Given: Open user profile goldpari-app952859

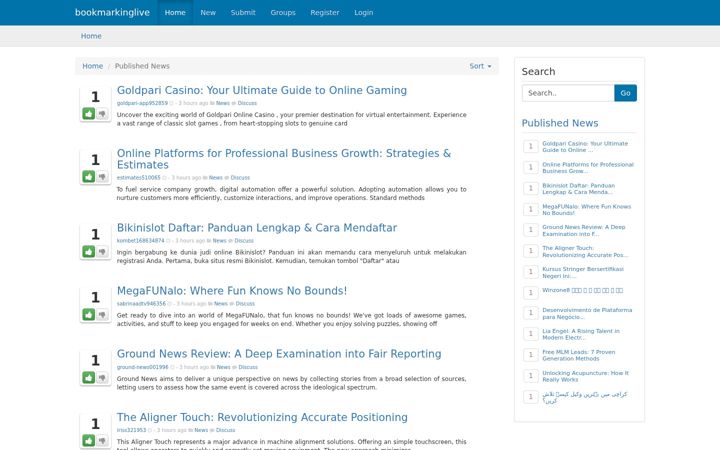Looking at the screenshot, I should tap(142, 103).
